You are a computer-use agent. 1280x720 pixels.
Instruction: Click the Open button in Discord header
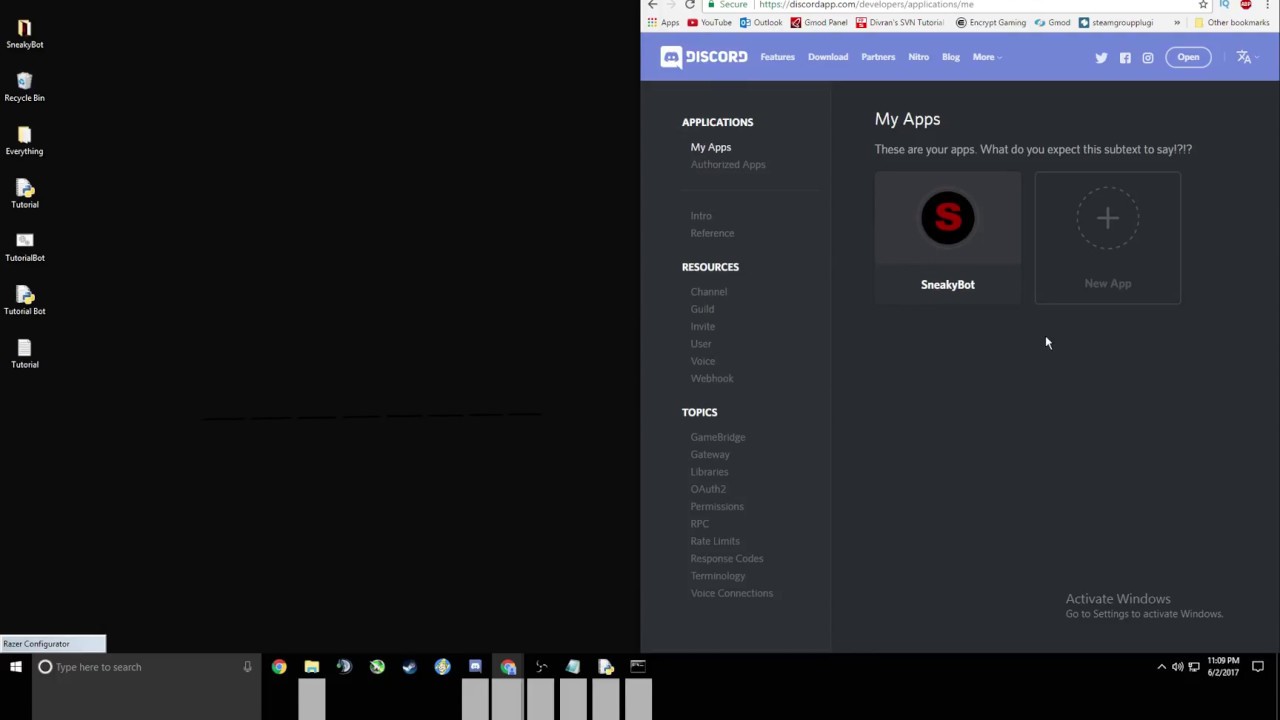tap(1188, 57)
